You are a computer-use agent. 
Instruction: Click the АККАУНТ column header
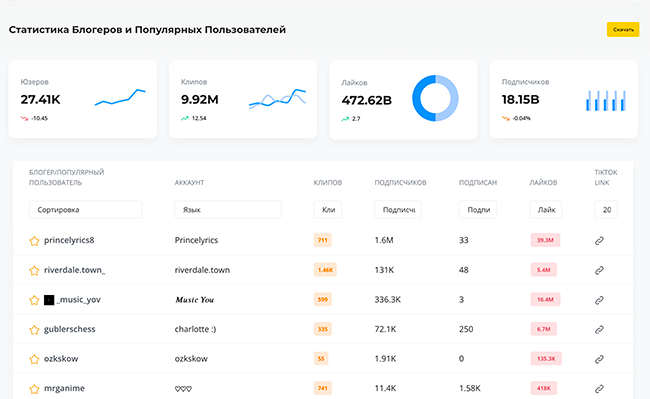tap(189, 183)
